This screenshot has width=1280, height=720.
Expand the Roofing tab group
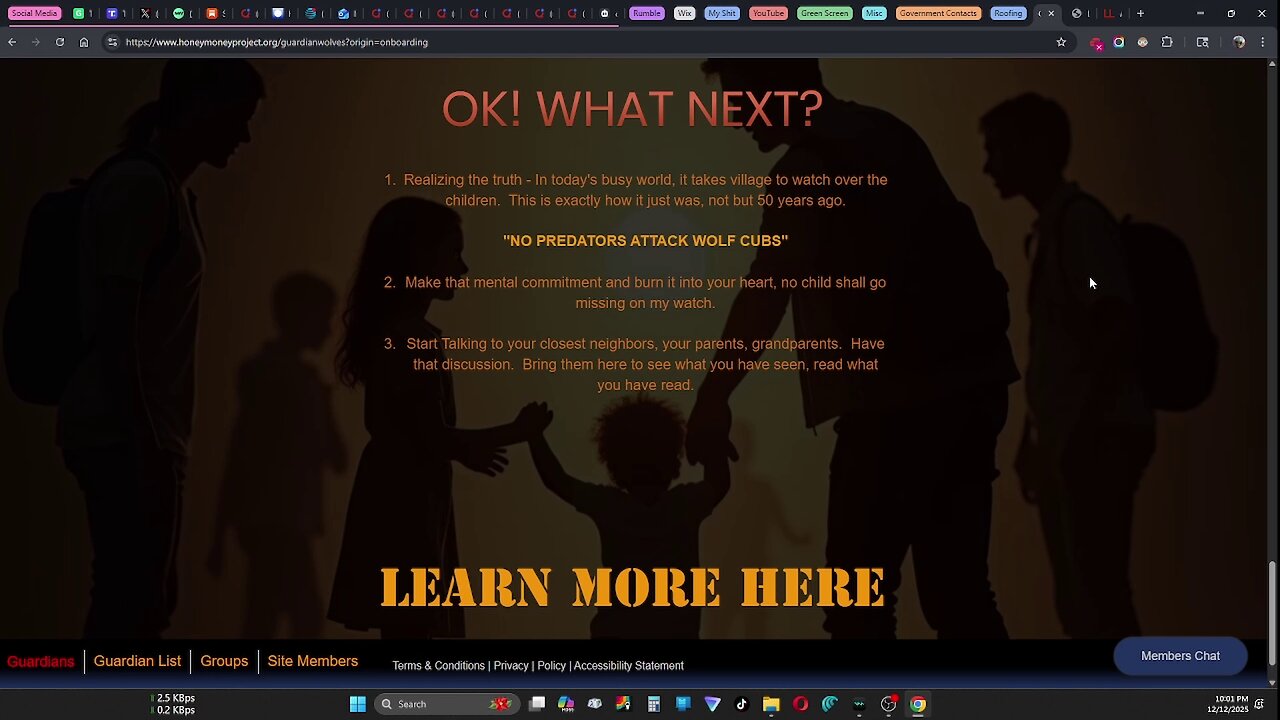pyautogui.click(x=1008, y=13)
